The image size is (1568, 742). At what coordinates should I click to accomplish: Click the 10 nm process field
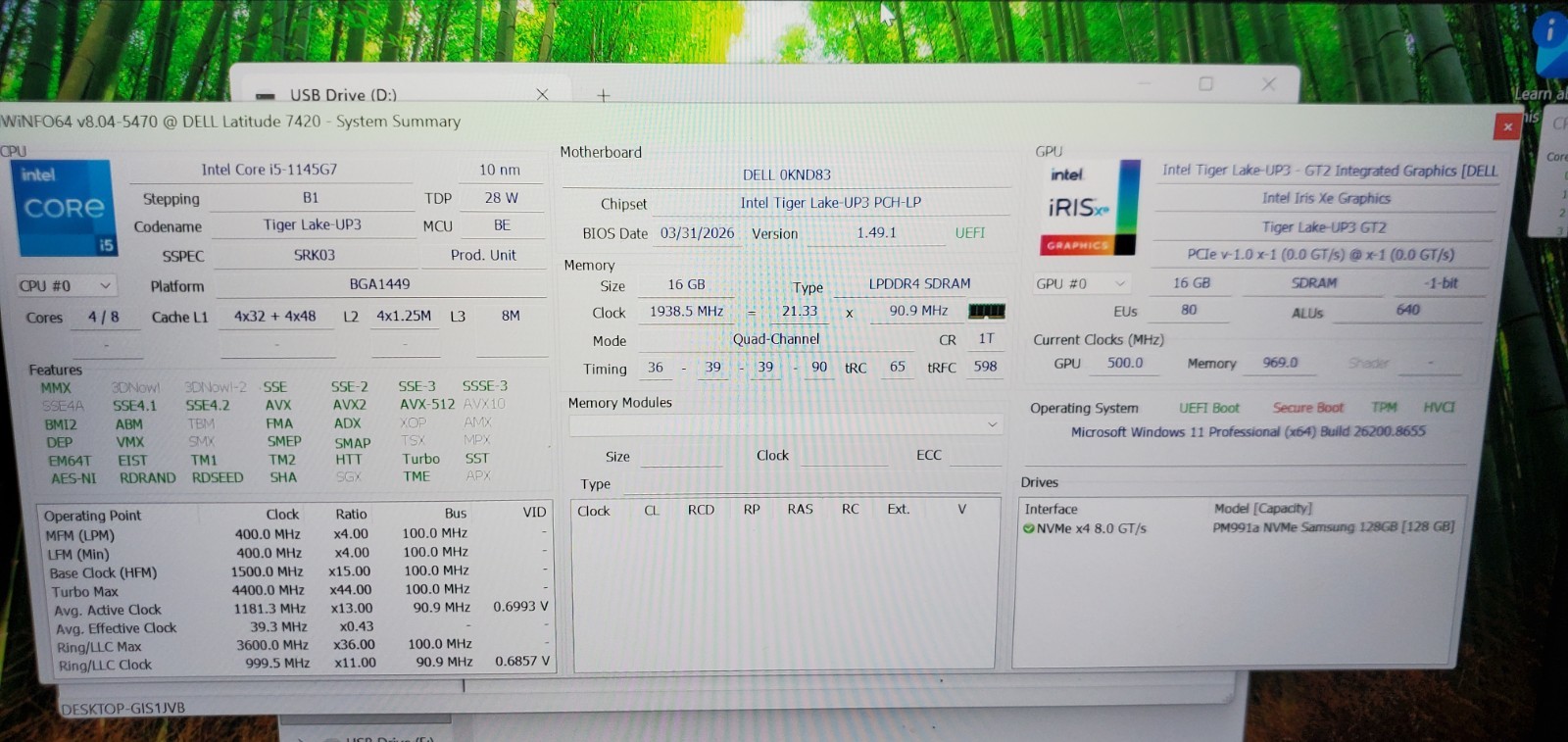[500, 170]
